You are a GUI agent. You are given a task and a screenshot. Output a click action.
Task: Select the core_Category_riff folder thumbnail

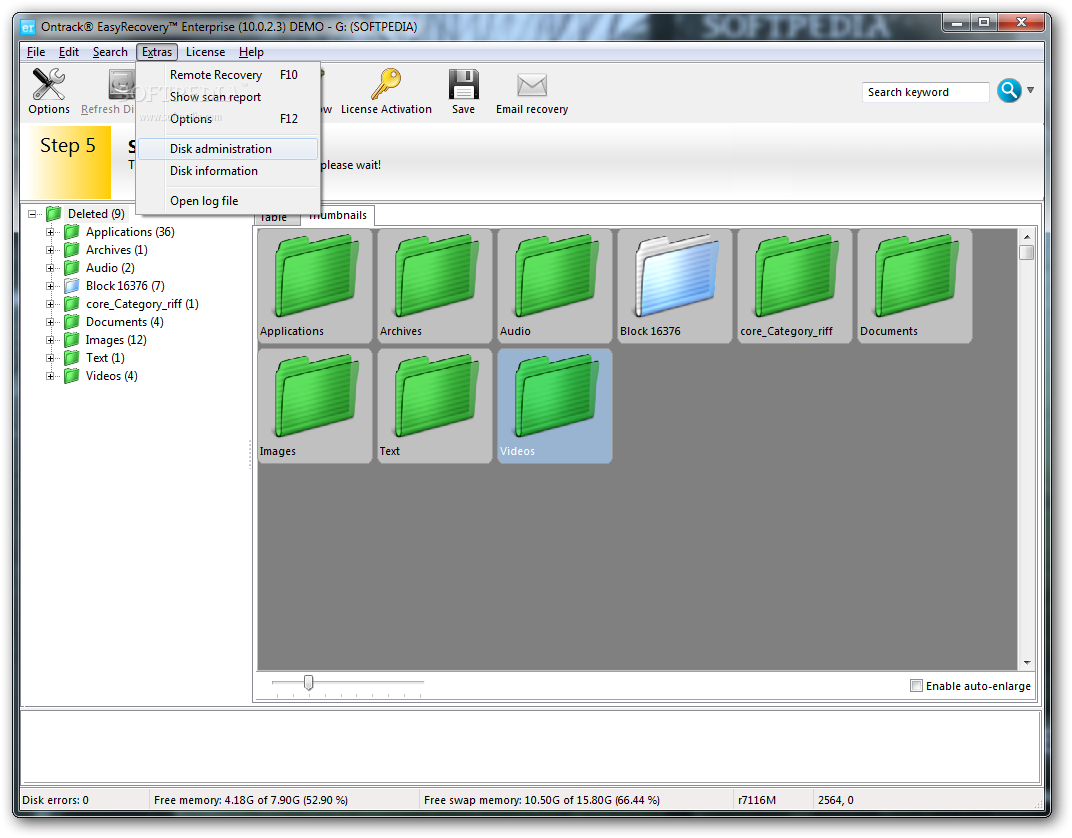tap(795, 286)
